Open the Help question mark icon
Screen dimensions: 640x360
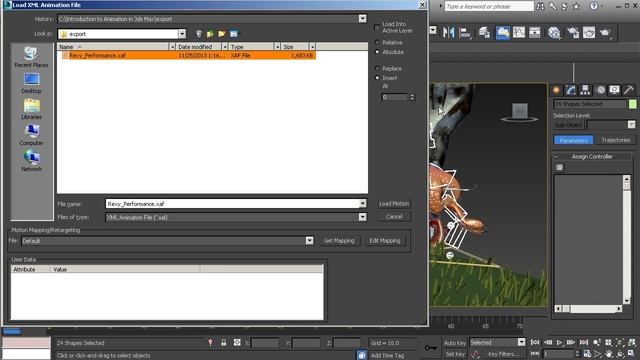point(594,6)
